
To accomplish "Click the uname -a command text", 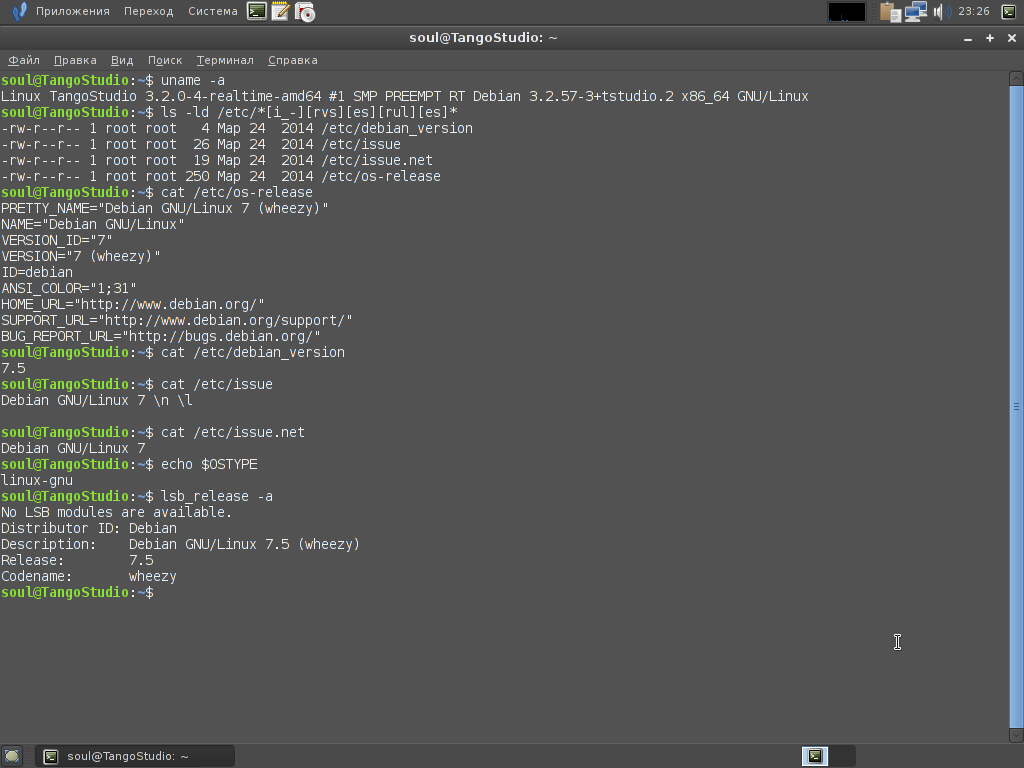I will [x=193, y=80].
